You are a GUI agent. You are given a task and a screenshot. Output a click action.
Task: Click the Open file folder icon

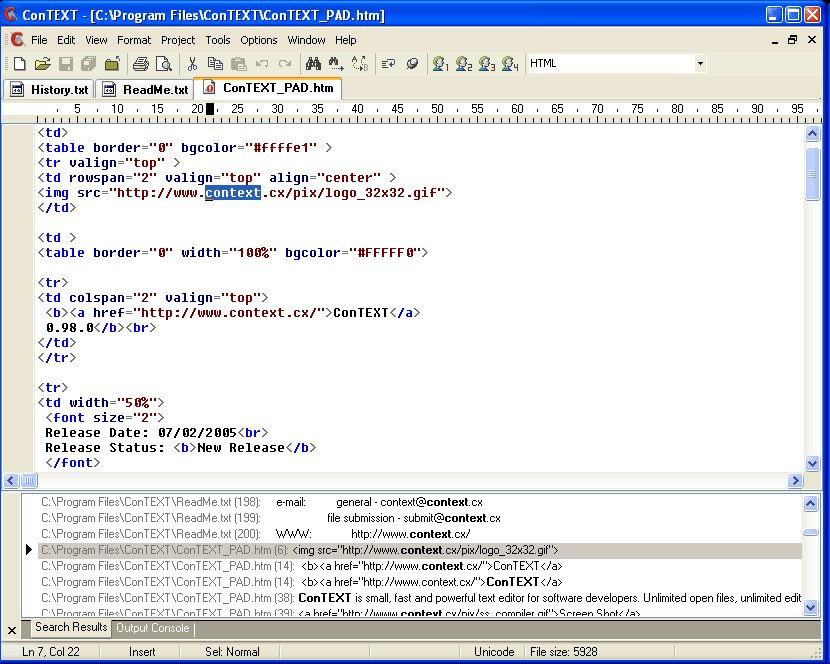43,64
